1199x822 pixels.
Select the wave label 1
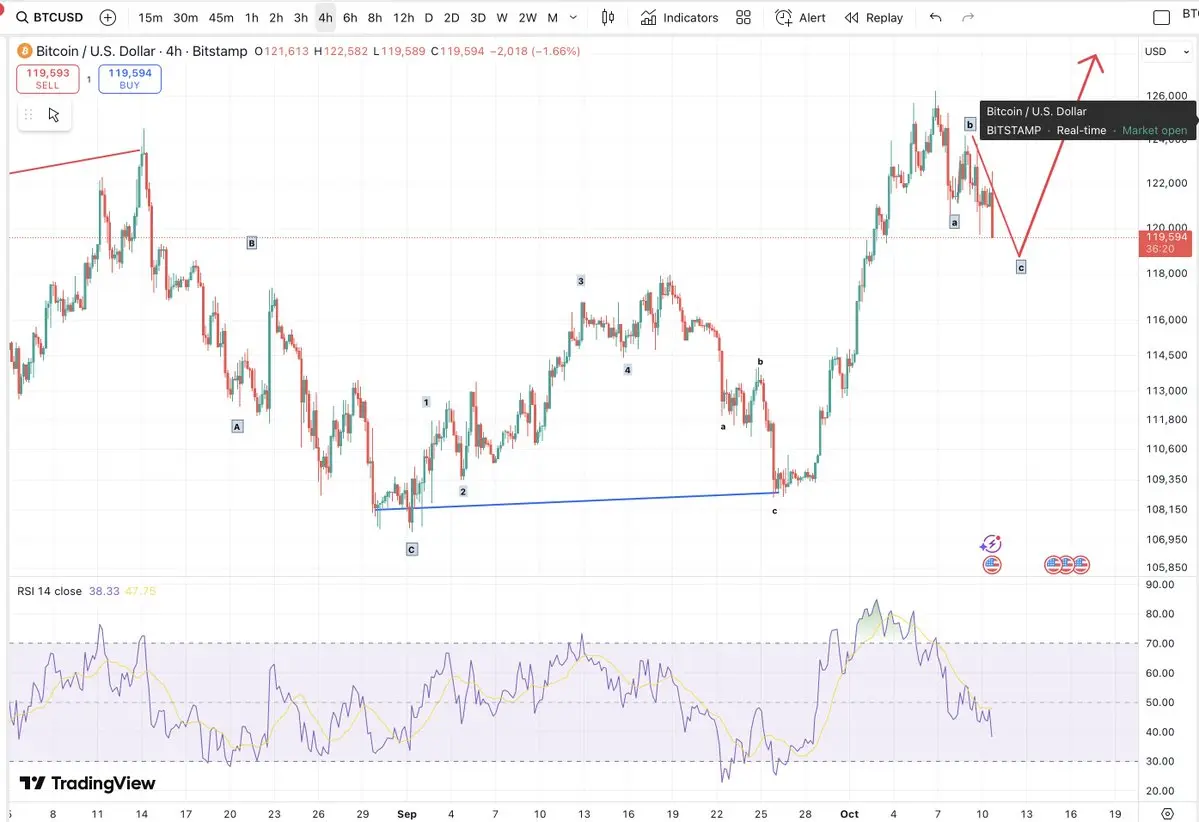coord(426,402)
